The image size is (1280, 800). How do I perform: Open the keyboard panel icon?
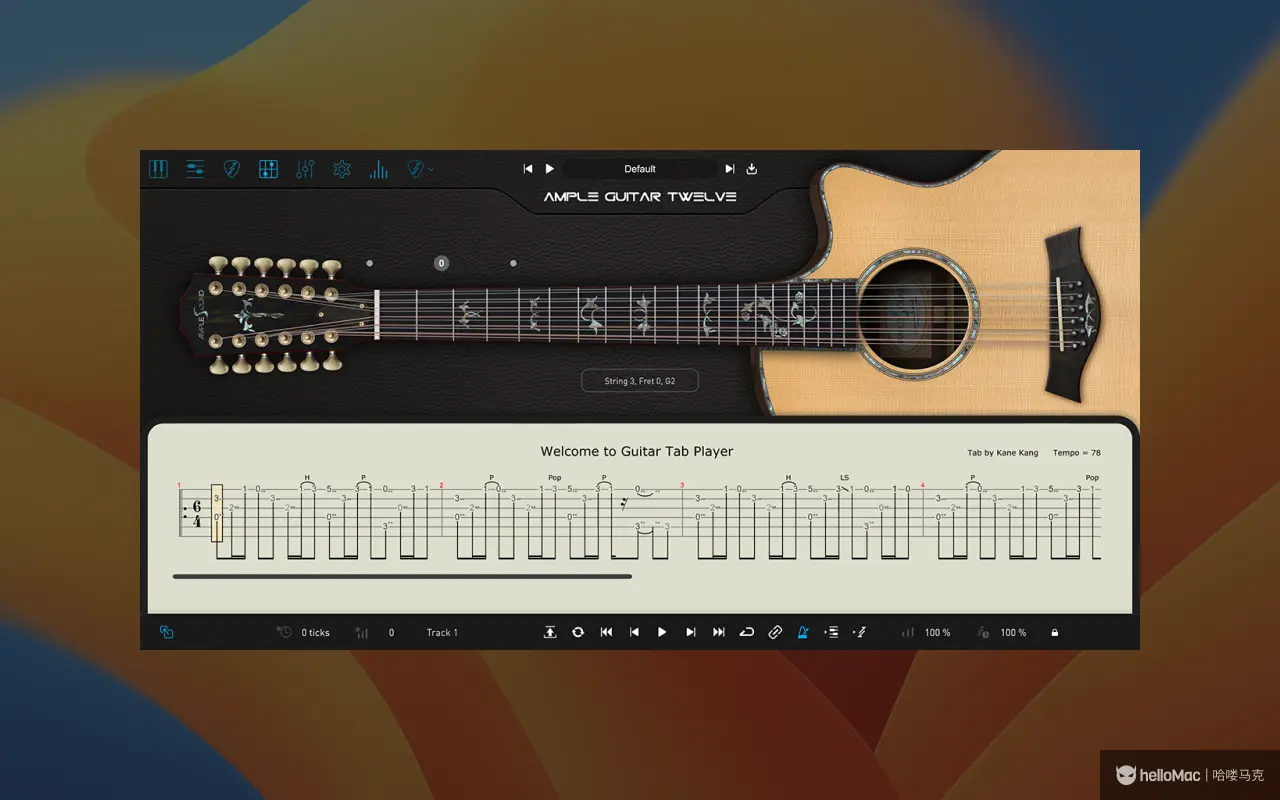click(x=158, y=168)
